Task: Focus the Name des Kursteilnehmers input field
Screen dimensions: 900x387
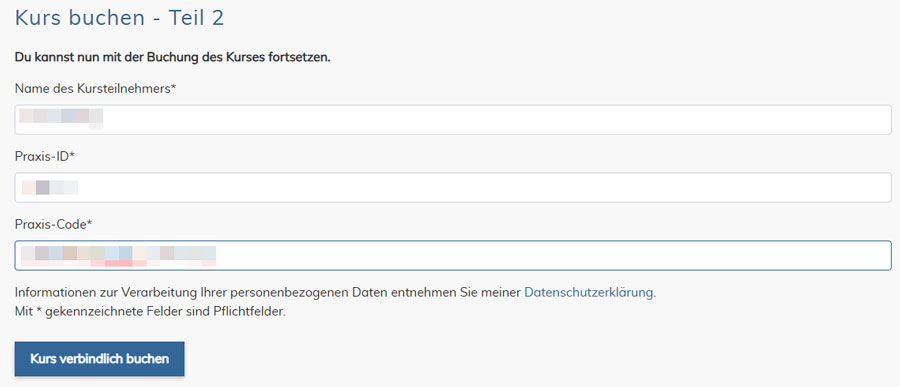Action: (453, 119)
